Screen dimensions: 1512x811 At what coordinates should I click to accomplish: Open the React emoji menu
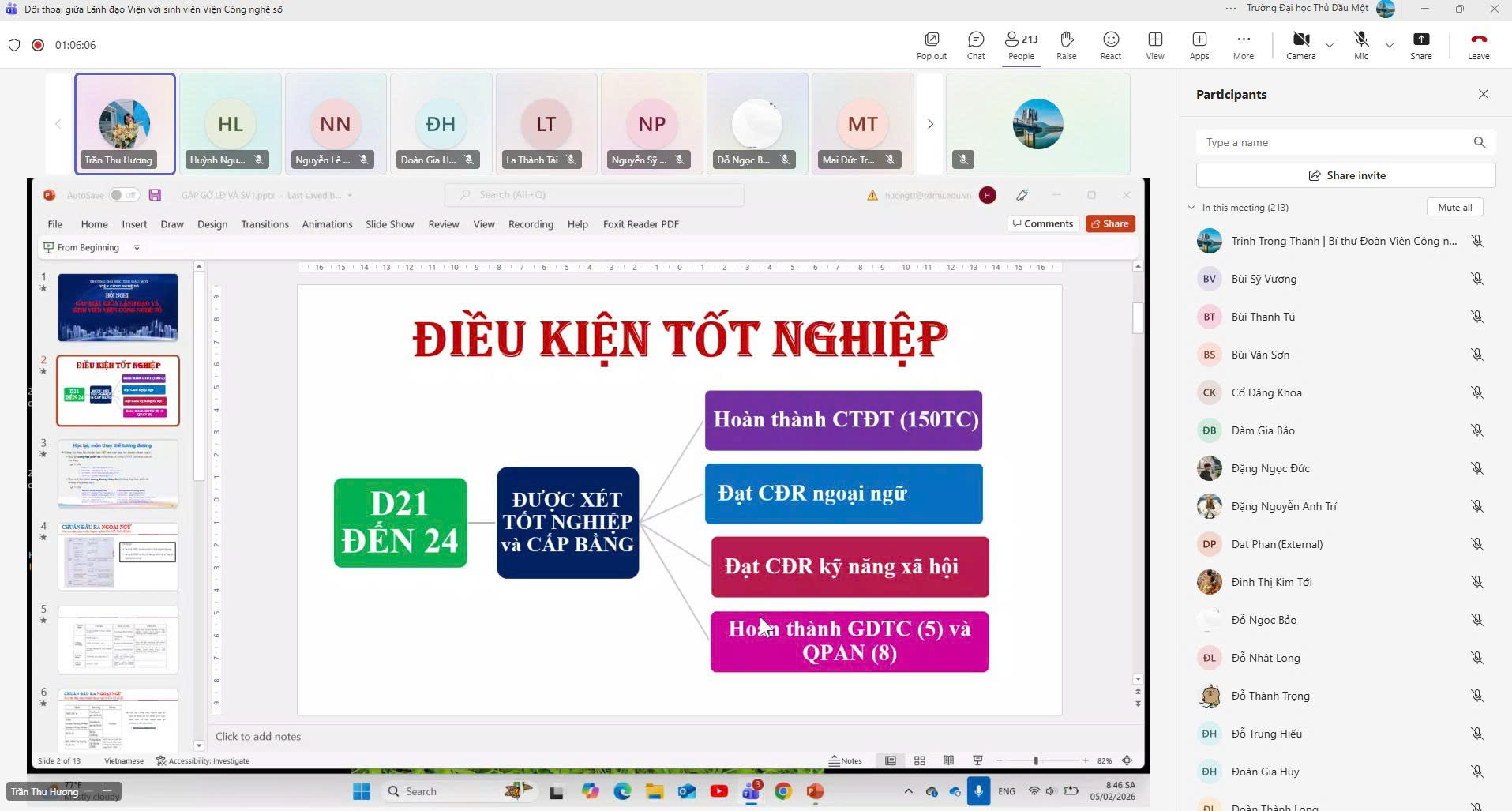(1110, 45)
